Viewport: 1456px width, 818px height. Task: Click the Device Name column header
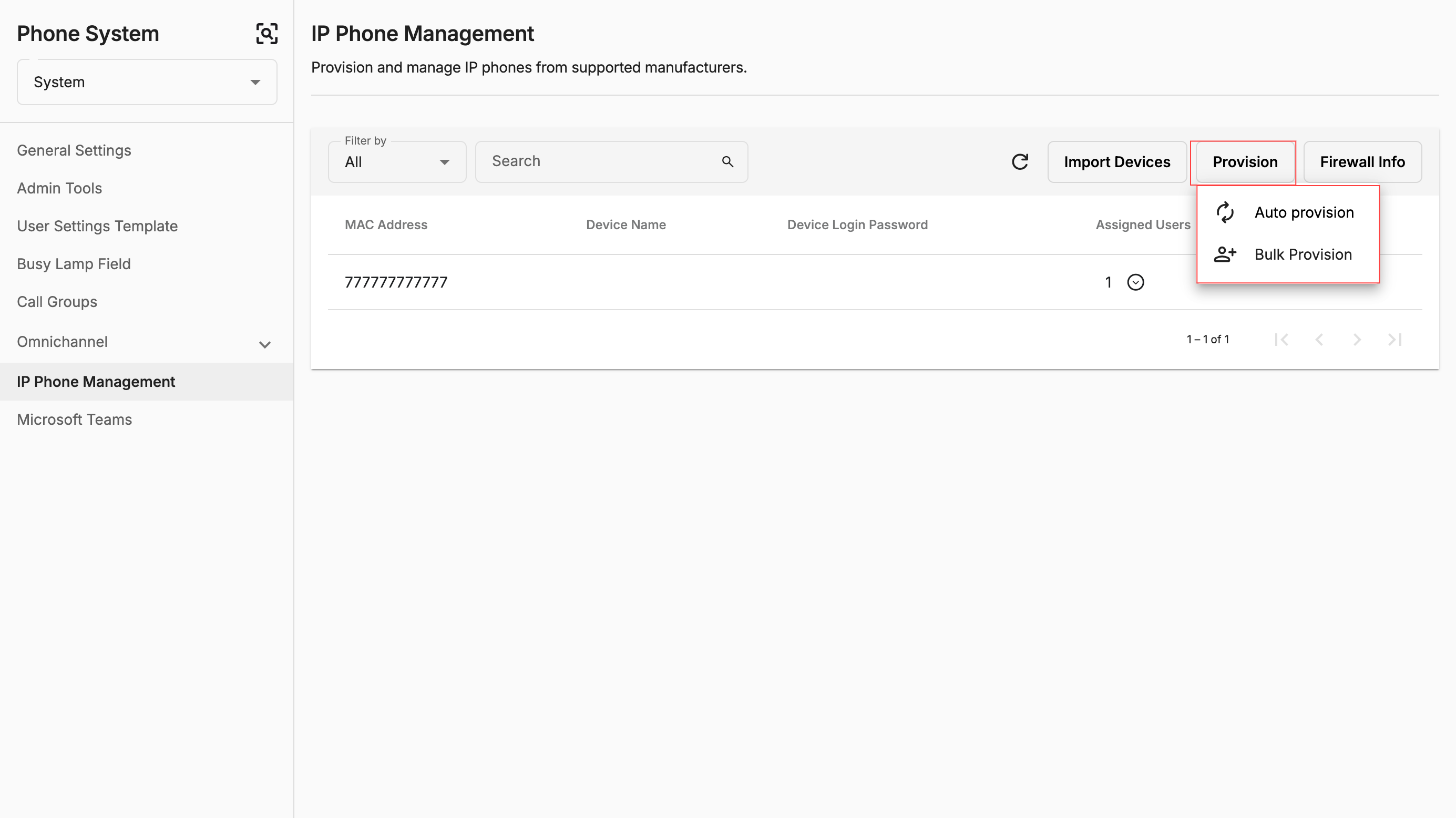click(x=626, y=225)
